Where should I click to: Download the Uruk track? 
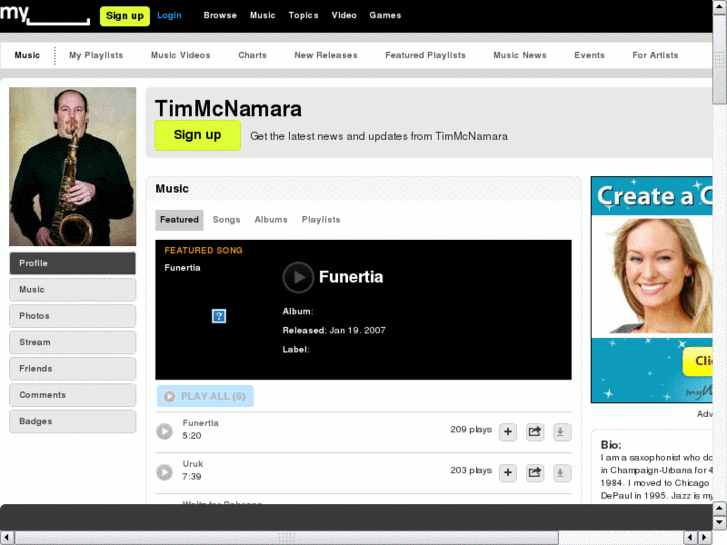[561, 473]
